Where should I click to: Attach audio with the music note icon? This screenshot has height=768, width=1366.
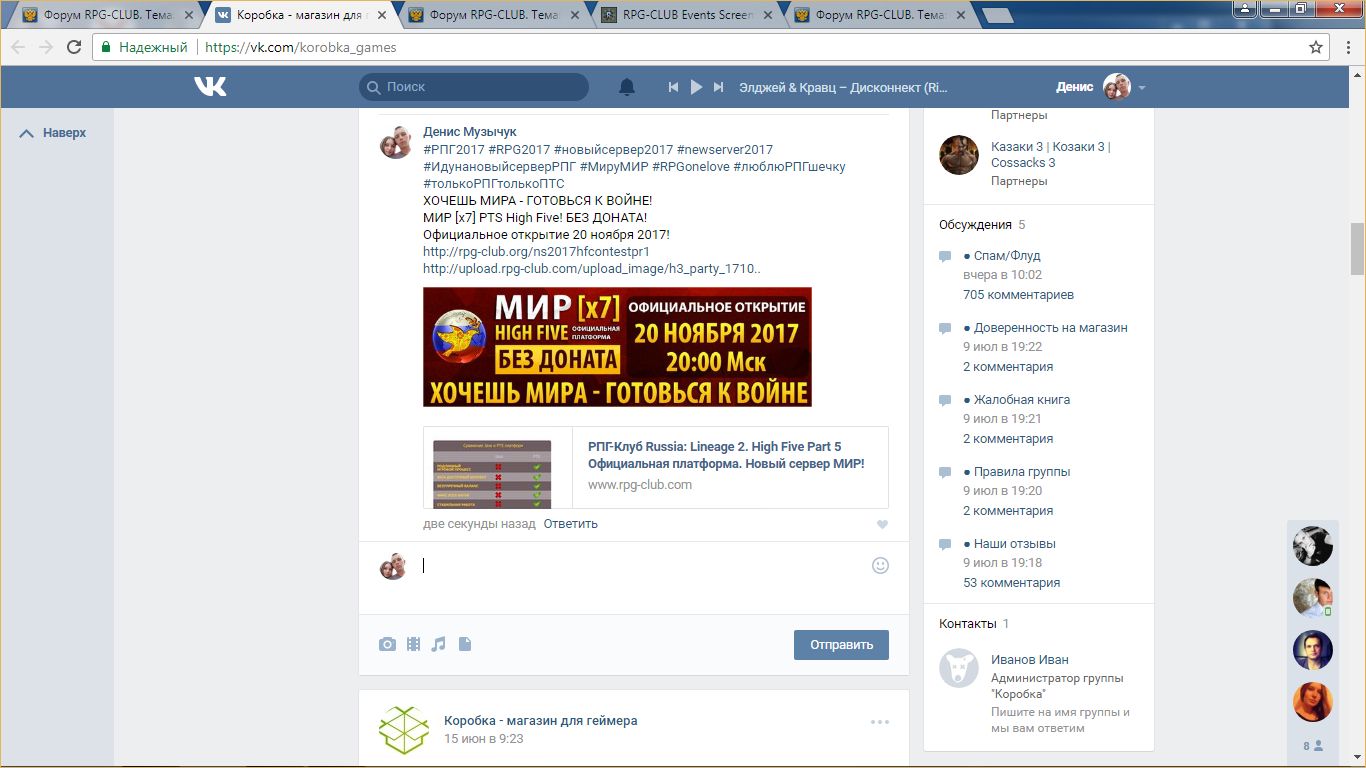pyautogui.click(x=438, y=644)
